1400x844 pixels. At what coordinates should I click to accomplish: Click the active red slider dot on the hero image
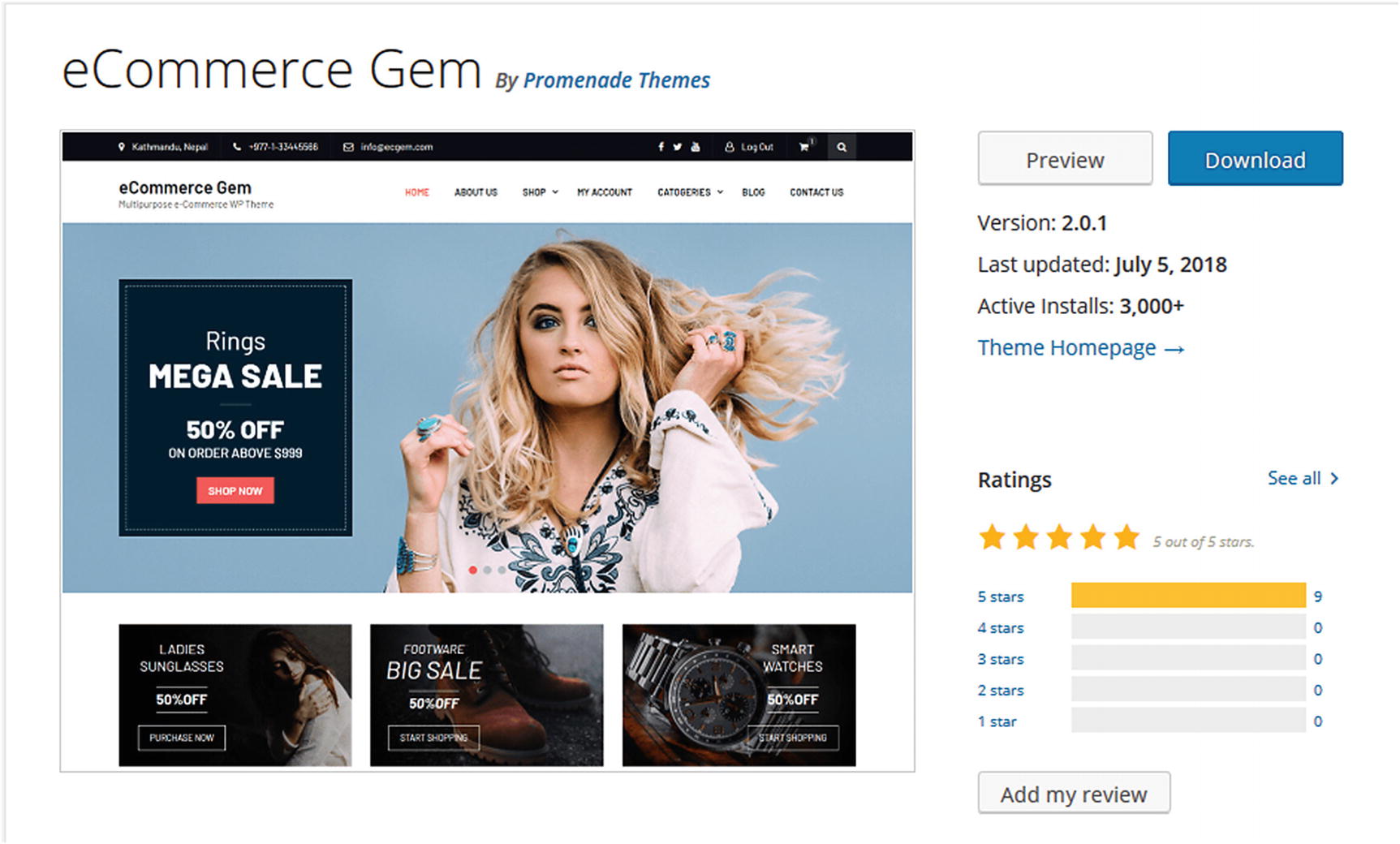(472, 570)
